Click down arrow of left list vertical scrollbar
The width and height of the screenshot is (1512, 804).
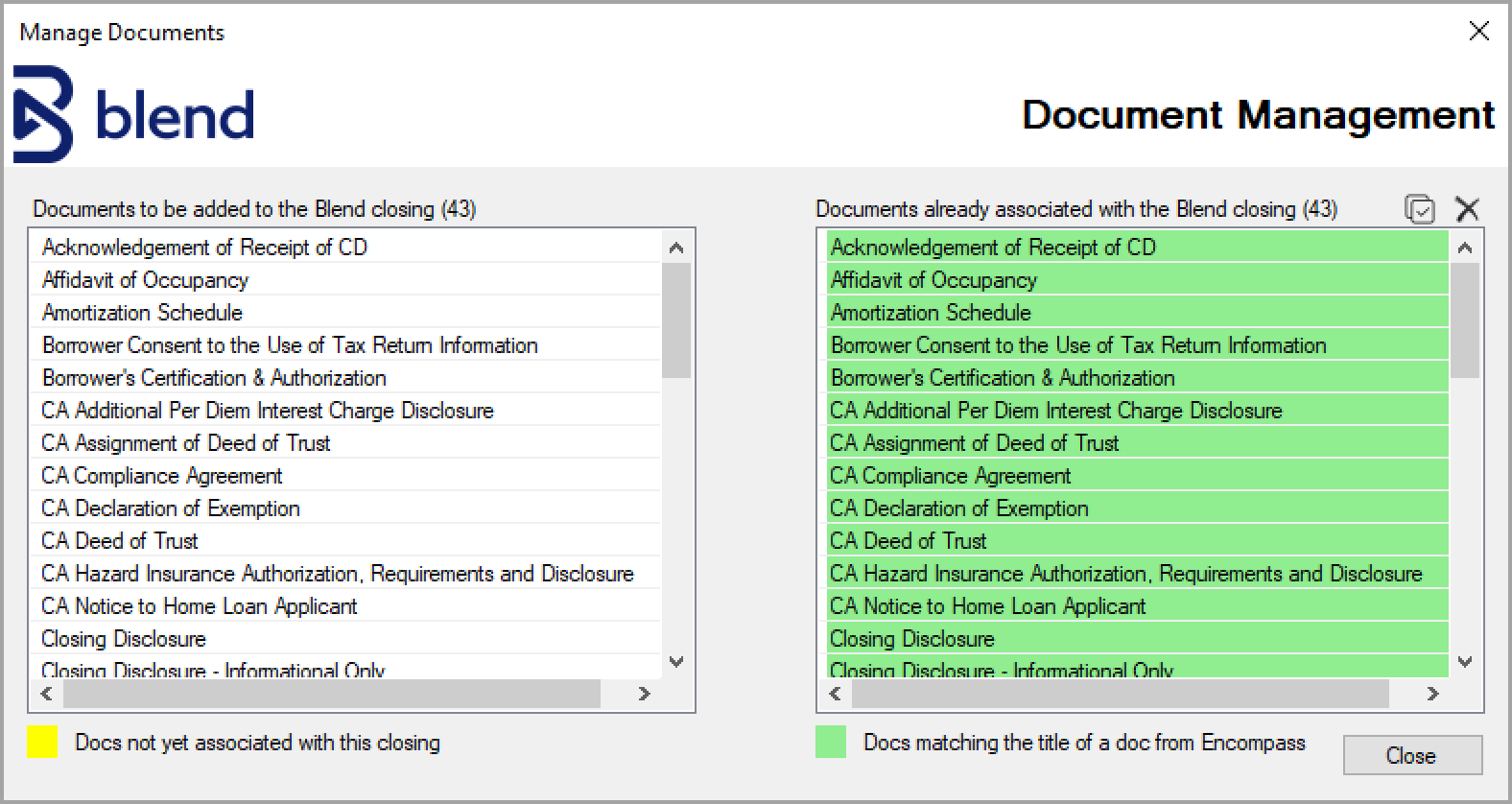click(675, 661)
